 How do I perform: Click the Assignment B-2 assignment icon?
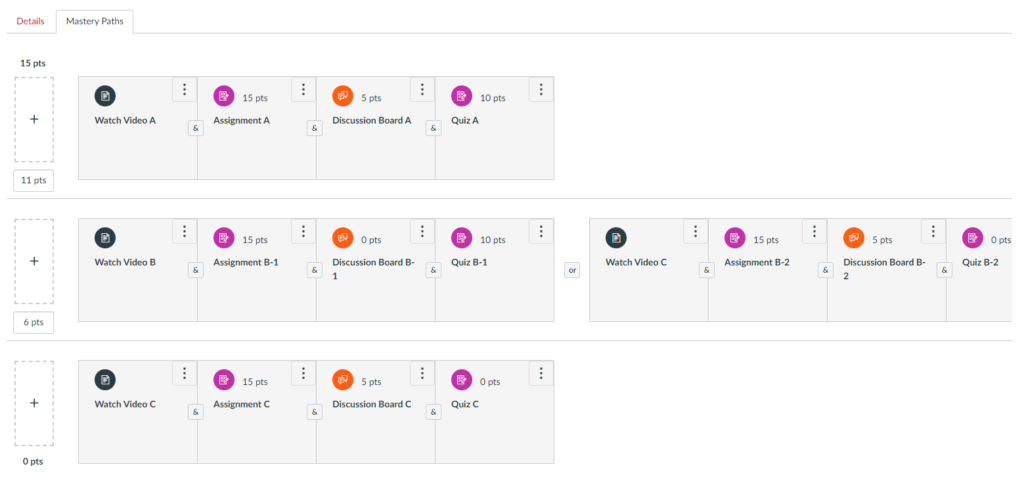735,238
